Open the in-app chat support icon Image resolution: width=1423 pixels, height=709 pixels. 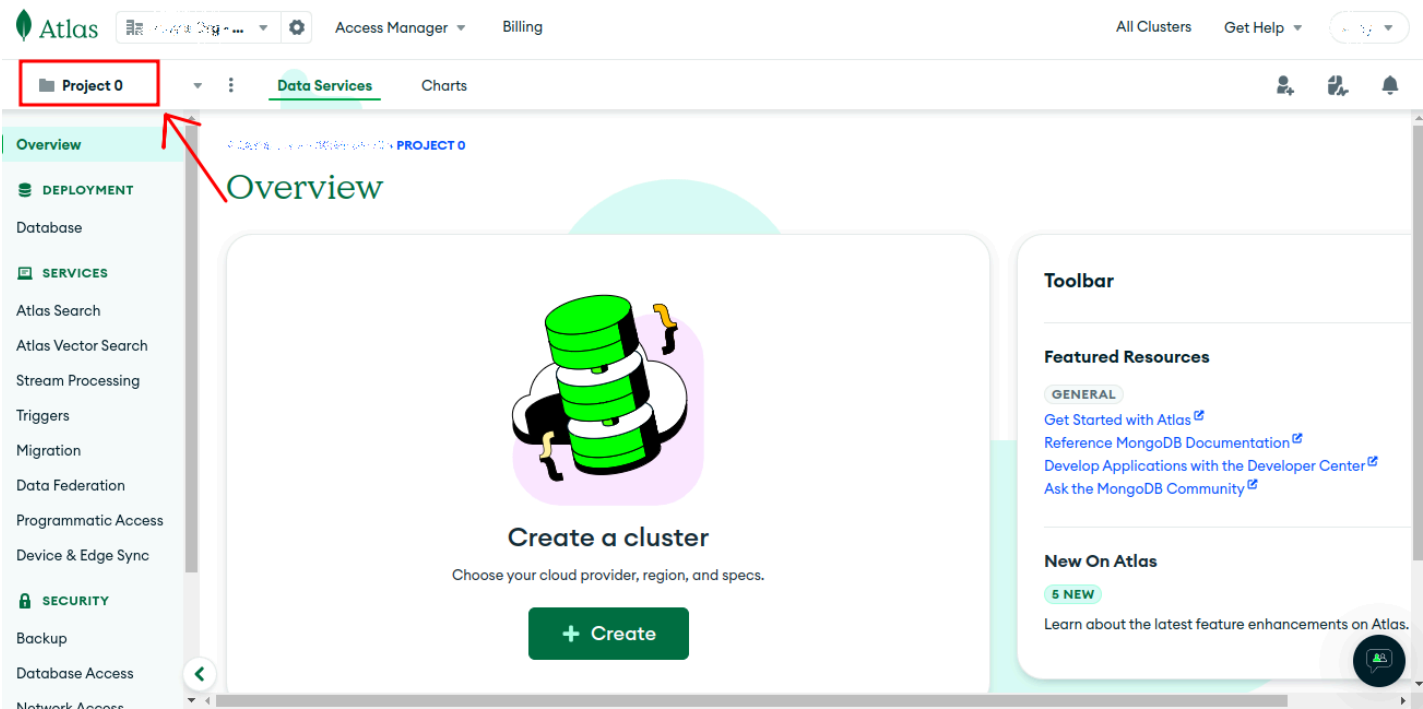[x=1379, y=661]
